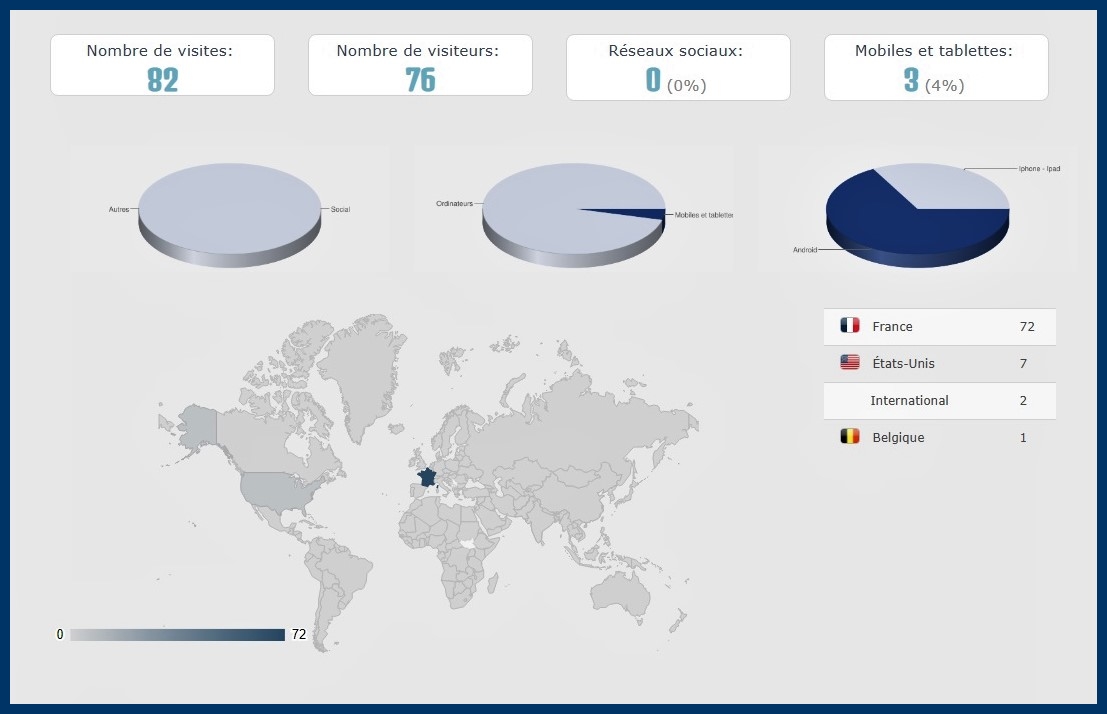This screenshot has width=1107, height=714.
Task: Click the Android pie label
Action: 805,250
